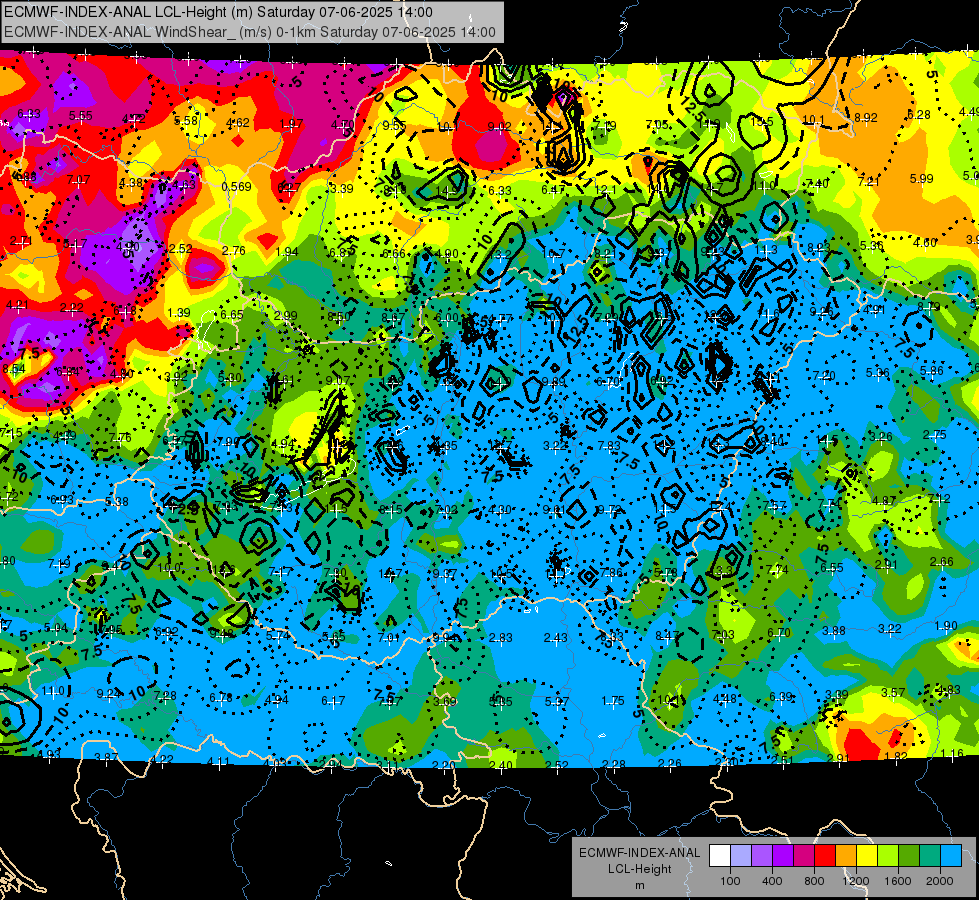This screenshot has height=900, width=979.
Task: Click the grid value 8.79
Action: (x=928, y=306)
